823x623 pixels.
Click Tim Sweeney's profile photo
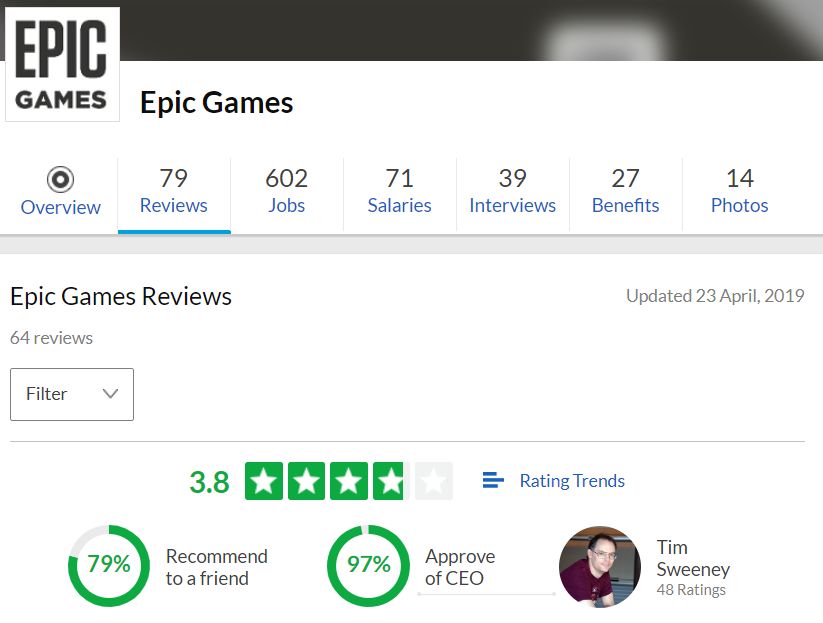pos(600,567)
